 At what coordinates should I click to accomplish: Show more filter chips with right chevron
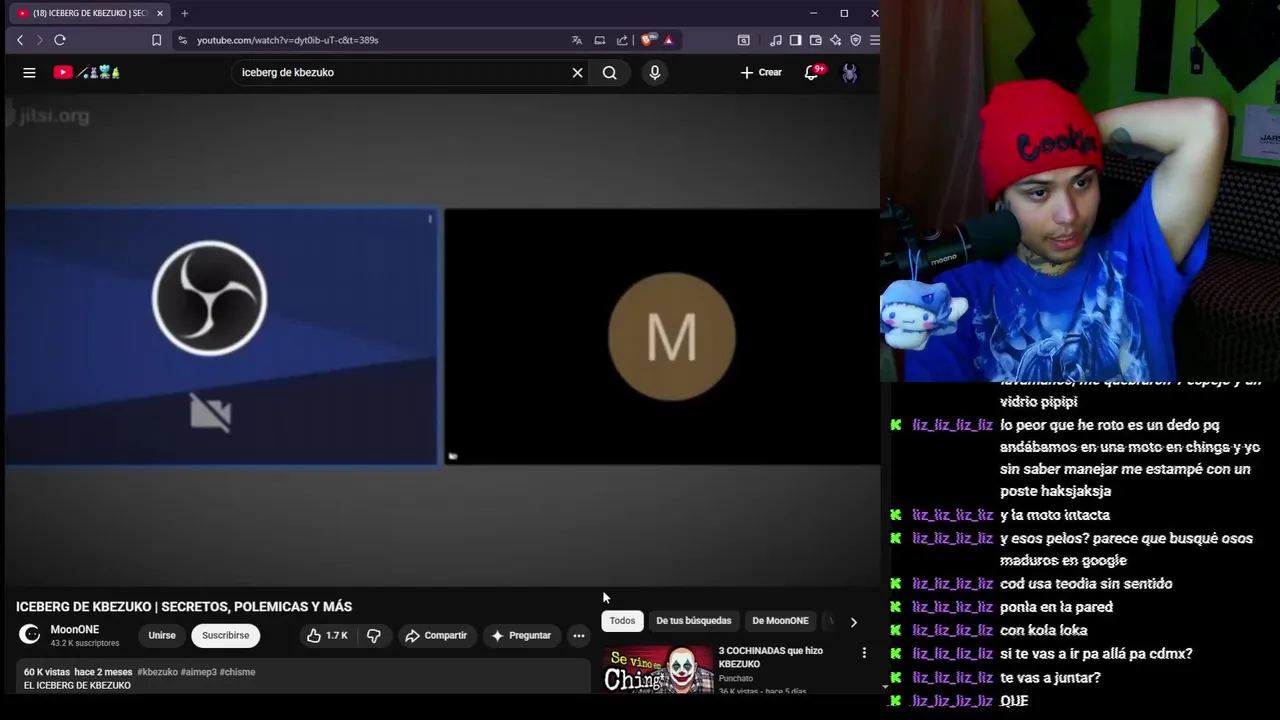(853, 622)
